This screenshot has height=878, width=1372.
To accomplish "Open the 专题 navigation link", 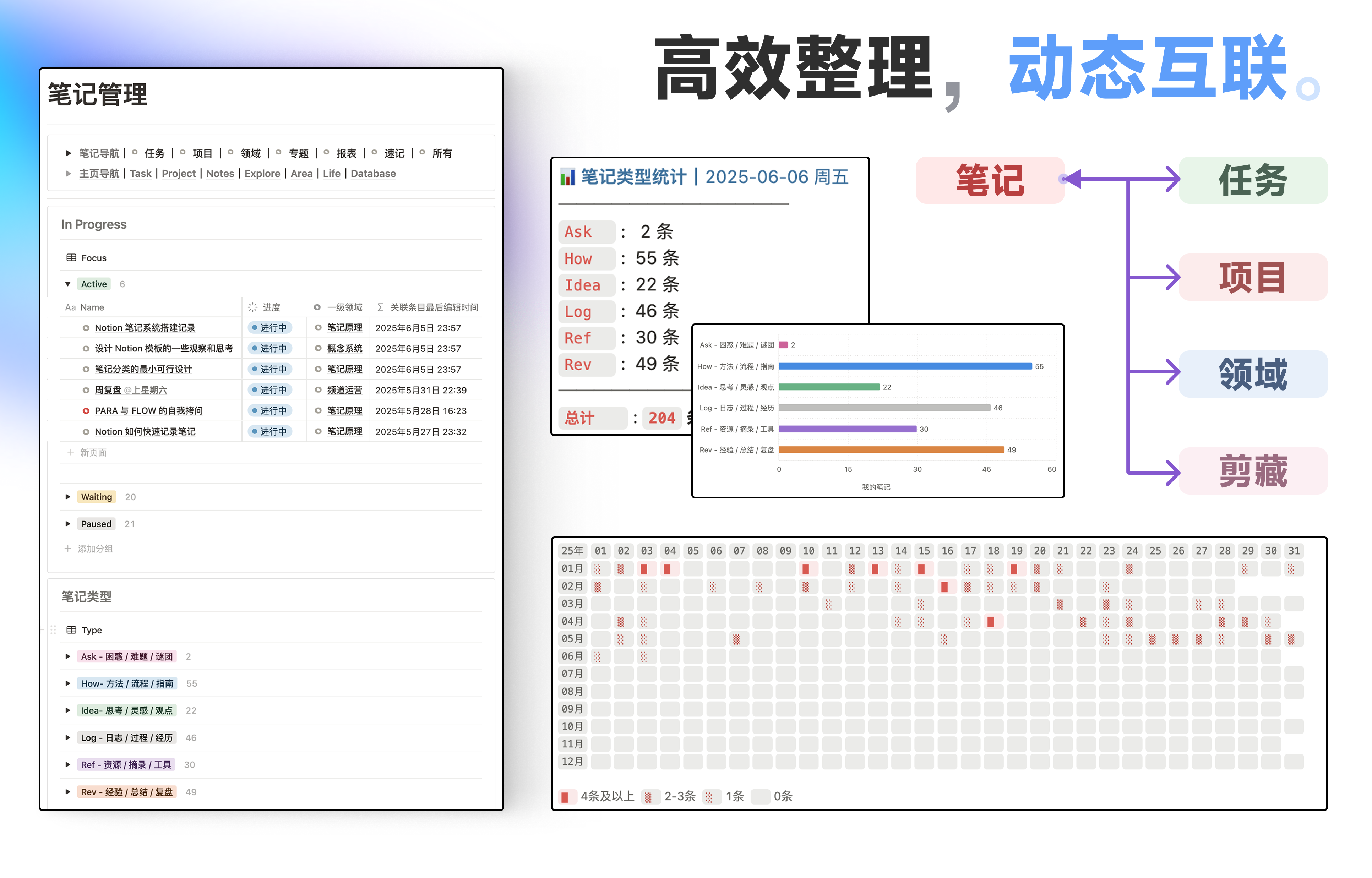I will 298,153.
